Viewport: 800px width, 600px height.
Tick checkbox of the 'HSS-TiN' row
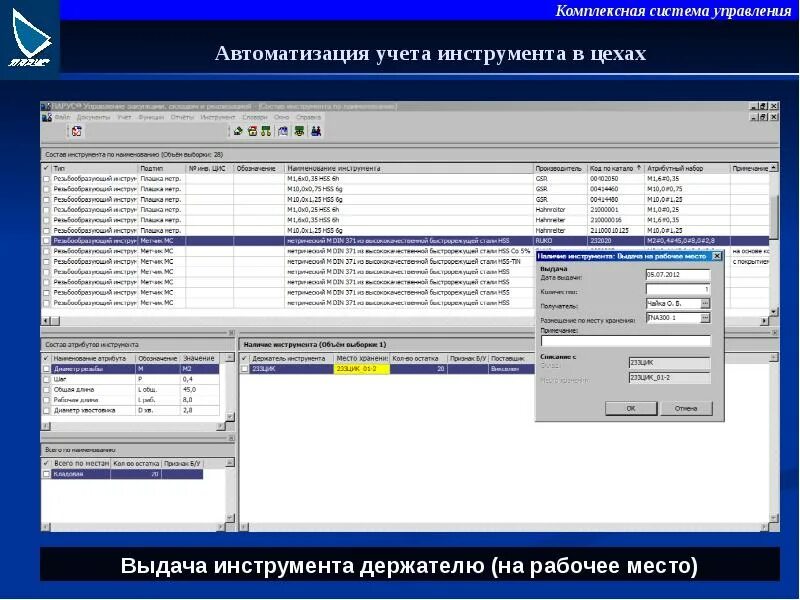47,262
